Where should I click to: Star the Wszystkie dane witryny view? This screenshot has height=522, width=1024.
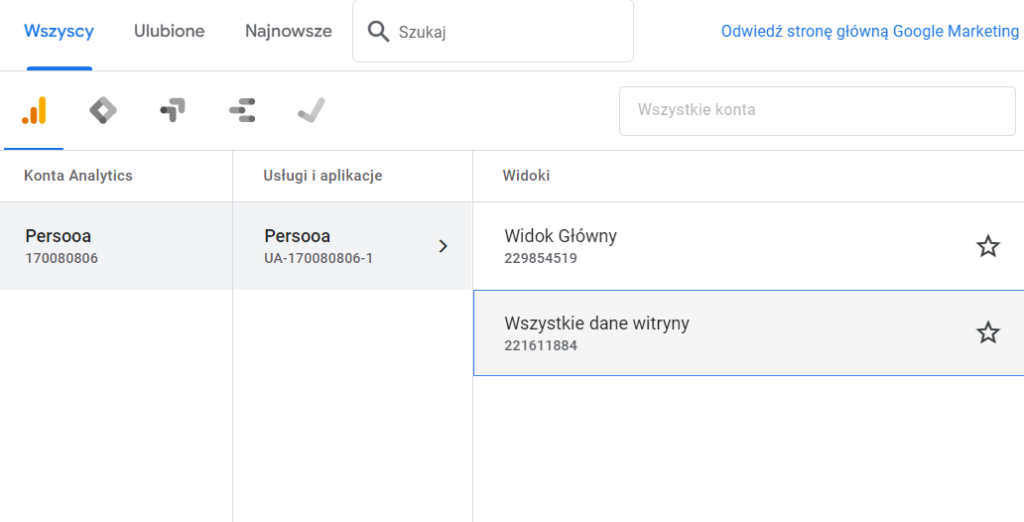[x=987, y=333]
